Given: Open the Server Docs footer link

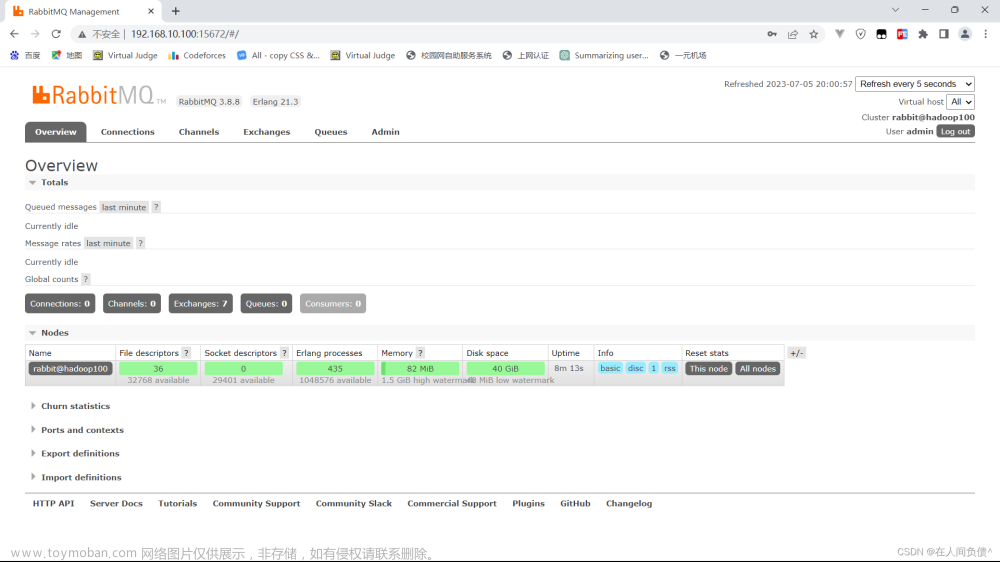Looking at the screenshot, I should (x=116, y=503).
